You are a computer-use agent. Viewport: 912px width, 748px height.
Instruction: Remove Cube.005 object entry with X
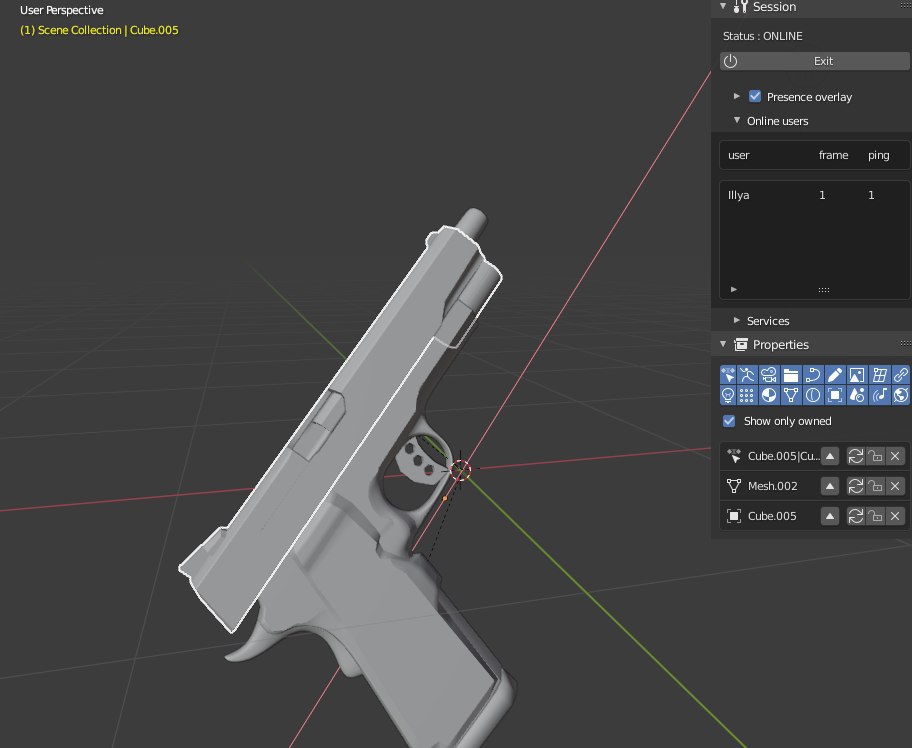[895, 516]
